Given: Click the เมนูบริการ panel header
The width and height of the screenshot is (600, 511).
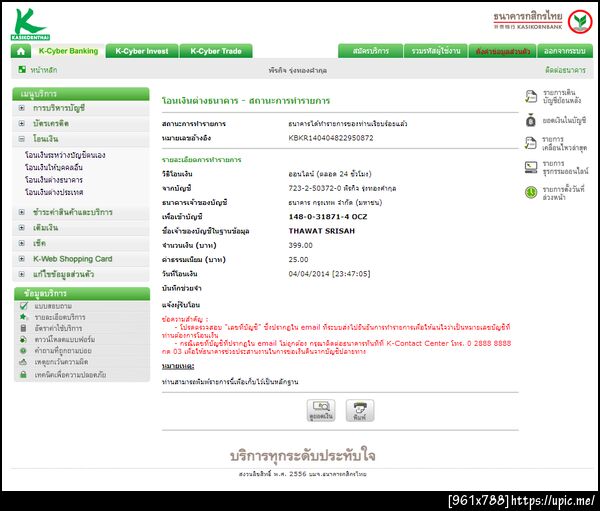Looking at the screenshot, I should (x=81, y=93).
